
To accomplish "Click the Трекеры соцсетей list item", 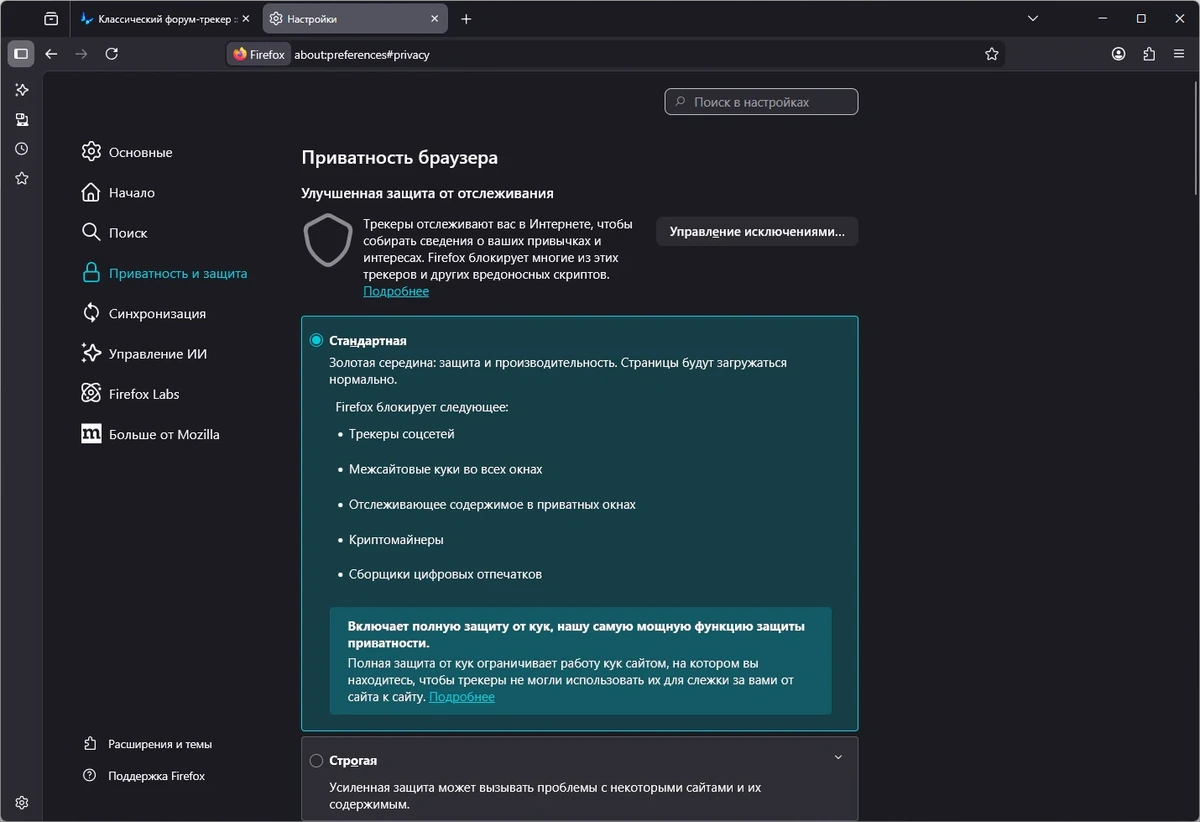I will 402,434.
